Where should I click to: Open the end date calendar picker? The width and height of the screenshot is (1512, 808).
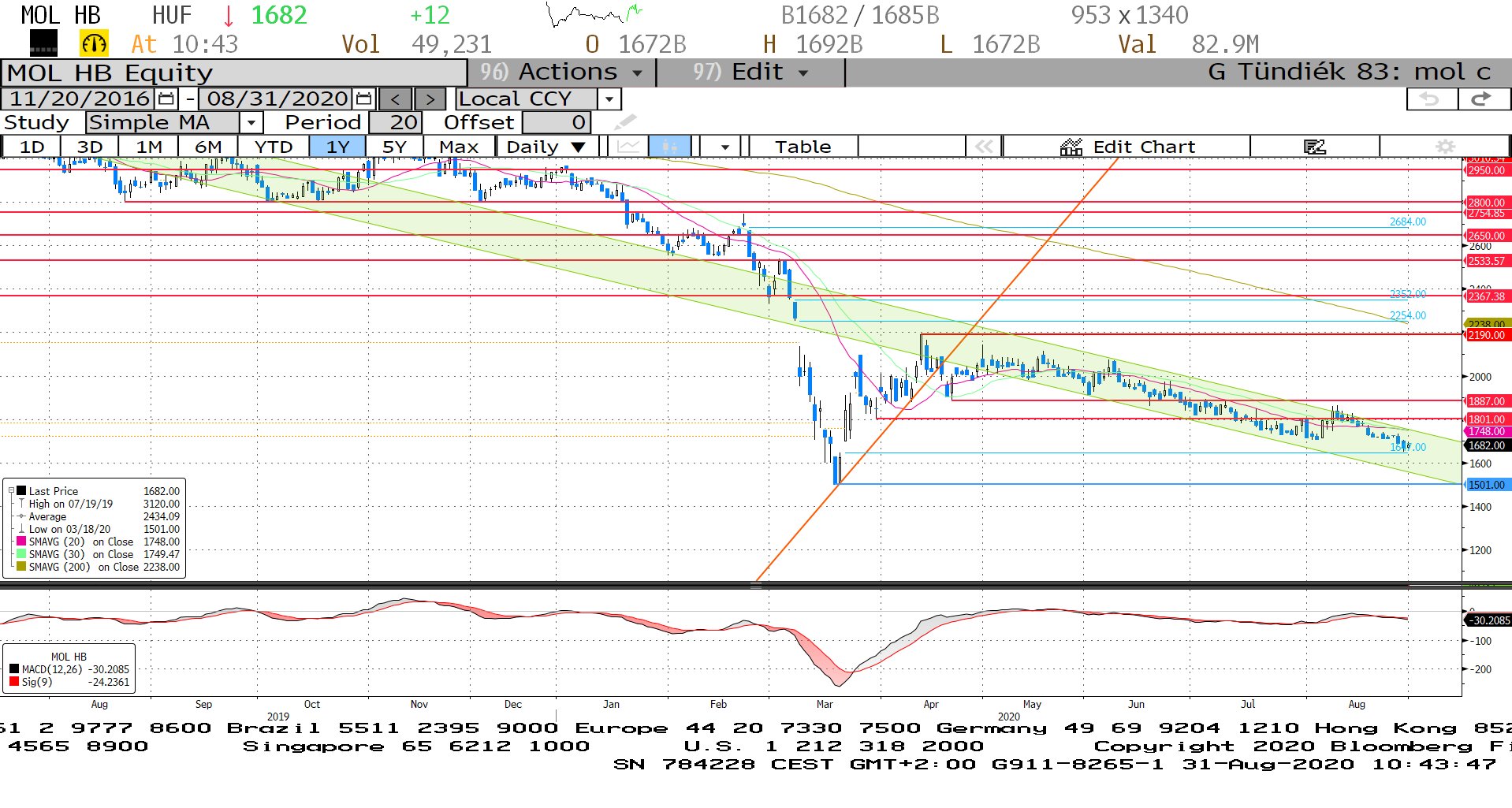click(363, 99)
